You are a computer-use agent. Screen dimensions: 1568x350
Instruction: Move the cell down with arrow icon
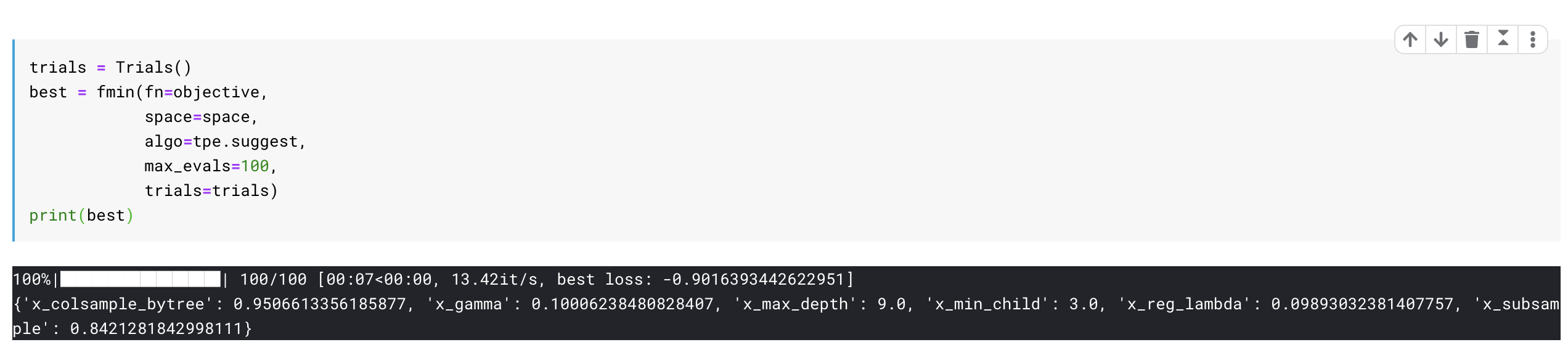(1441, 40)
